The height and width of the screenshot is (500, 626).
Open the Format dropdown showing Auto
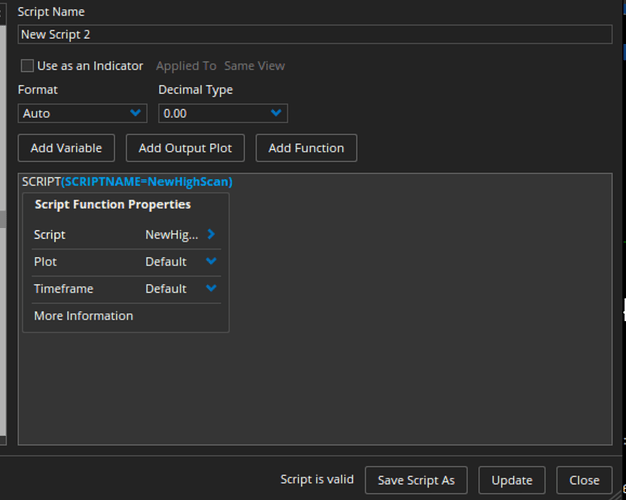point(82,113)
